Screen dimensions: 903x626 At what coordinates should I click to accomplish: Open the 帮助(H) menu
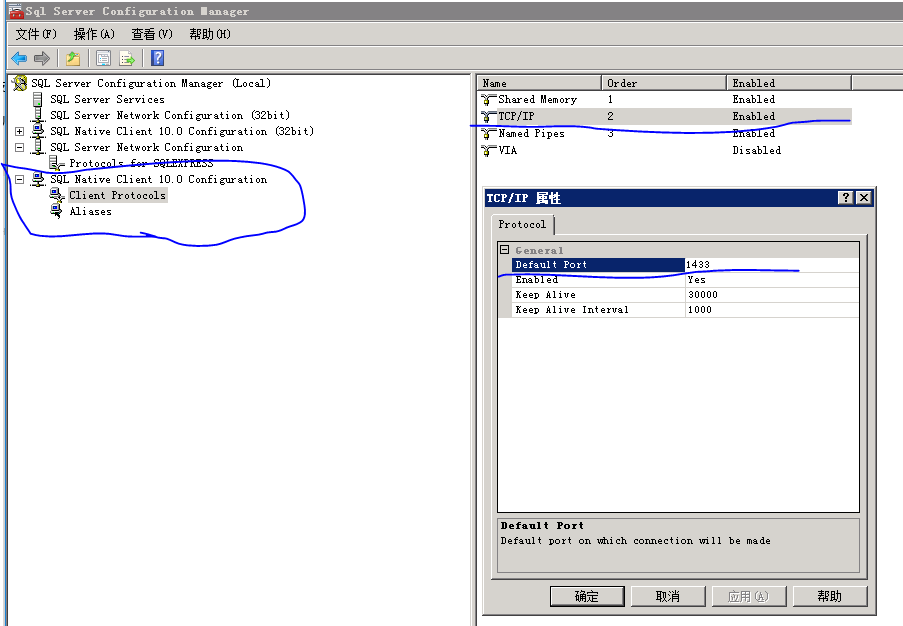pyautogui.click(x=210, y=34)
